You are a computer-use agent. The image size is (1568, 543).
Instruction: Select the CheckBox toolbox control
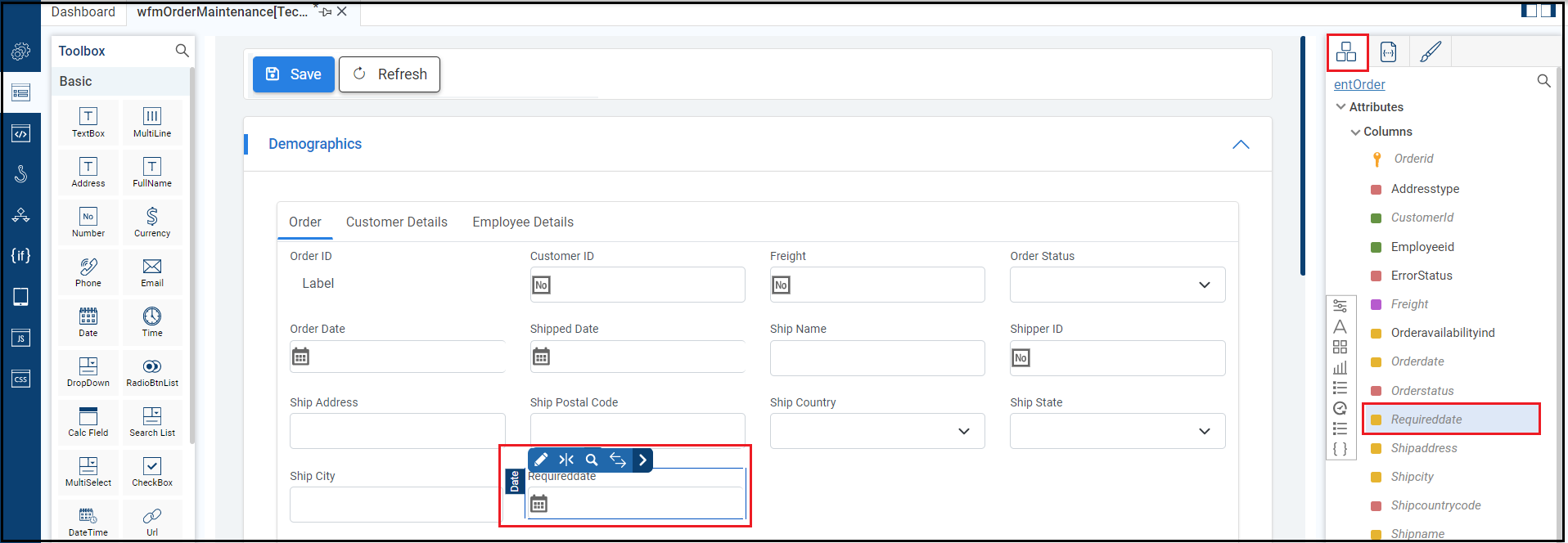coord(152,471)
